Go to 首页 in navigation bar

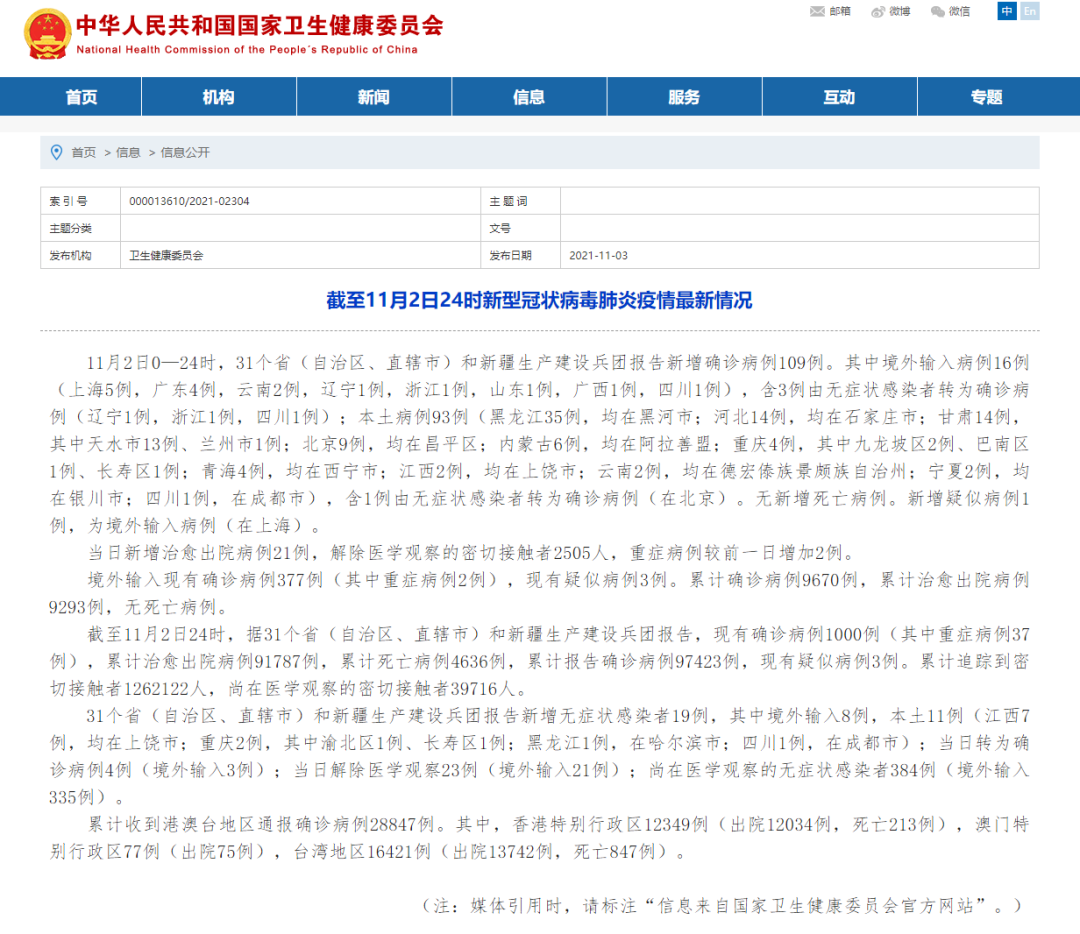click(82, 97)
